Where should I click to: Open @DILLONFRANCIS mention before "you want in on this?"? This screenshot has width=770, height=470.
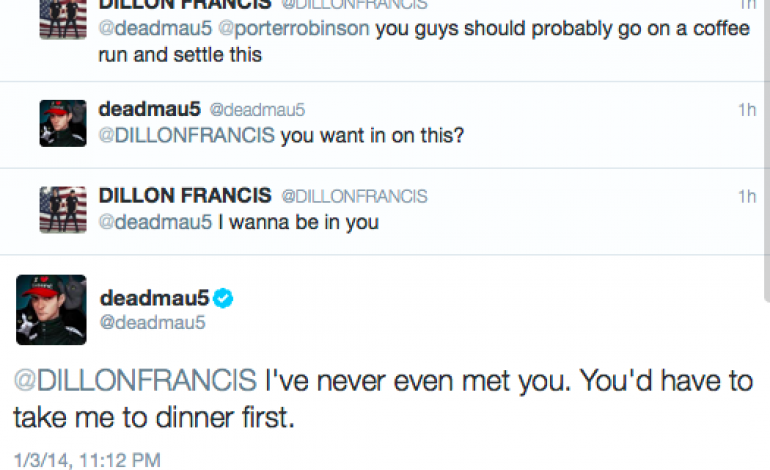tap(187, 136)
